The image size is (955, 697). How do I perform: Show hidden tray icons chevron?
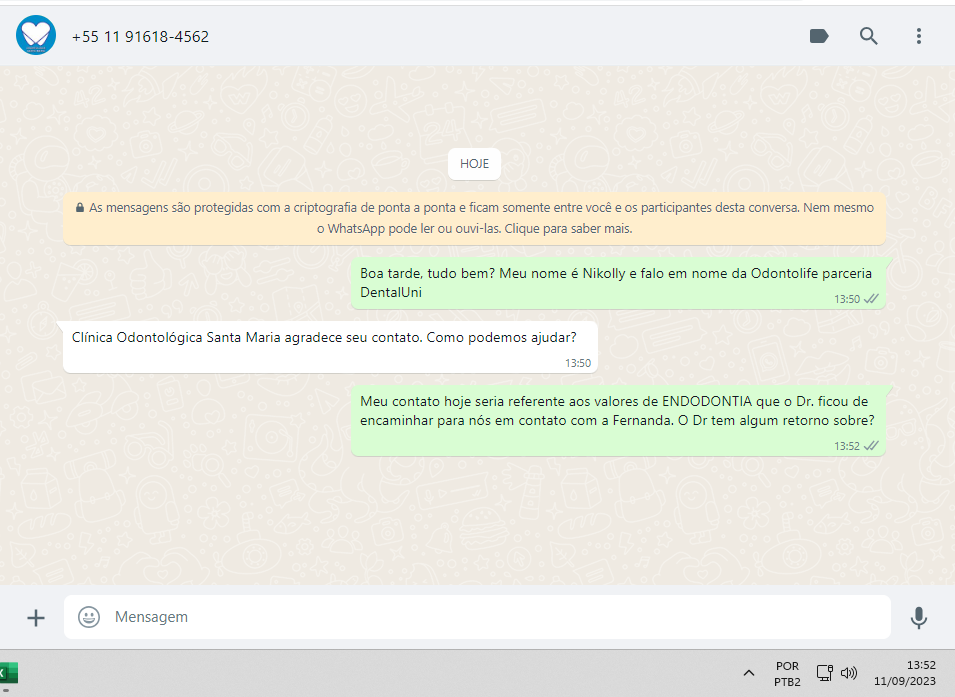click(749, 673)
